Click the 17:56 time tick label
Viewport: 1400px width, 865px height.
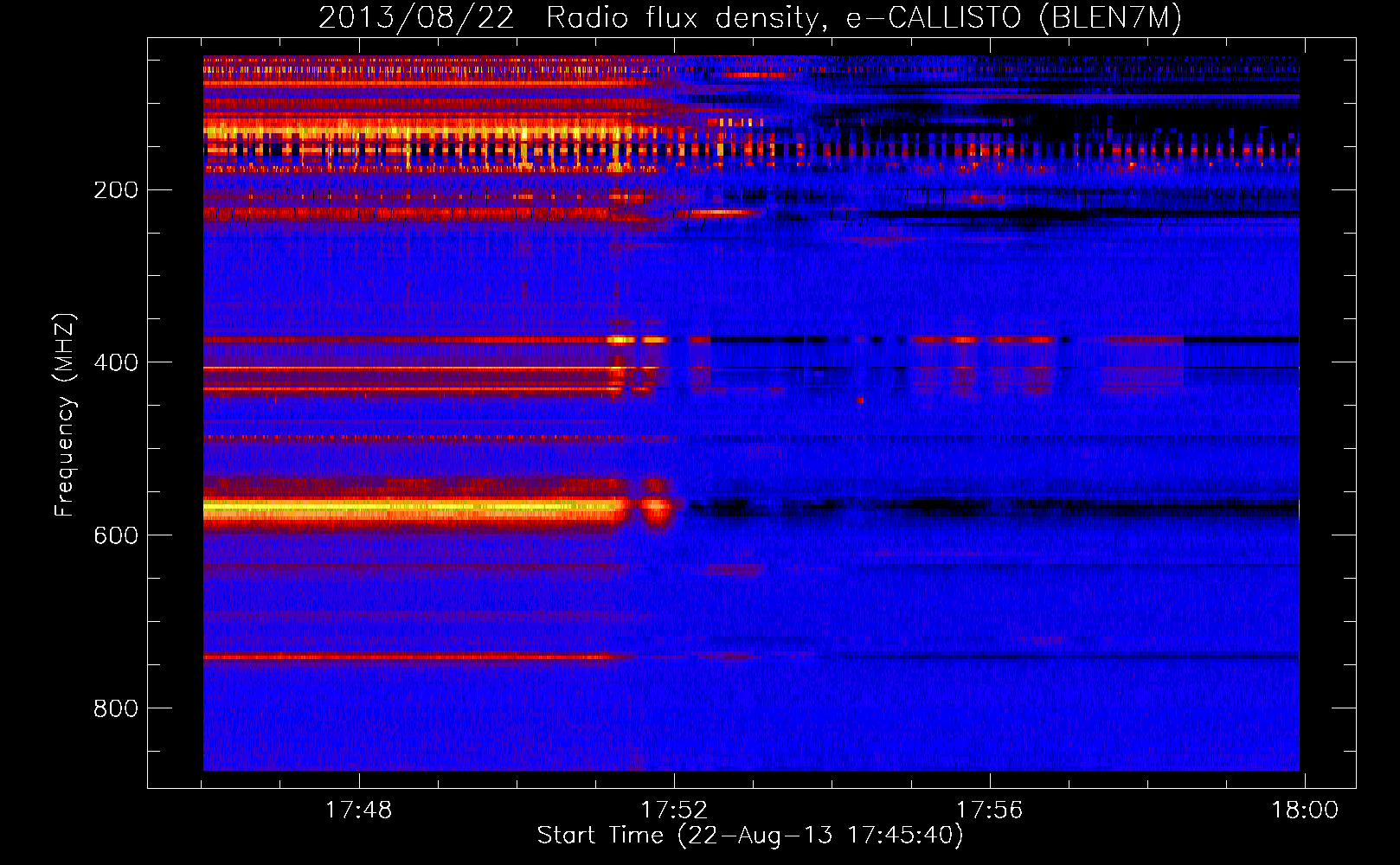pyautogui.click(x=989, y=811)
